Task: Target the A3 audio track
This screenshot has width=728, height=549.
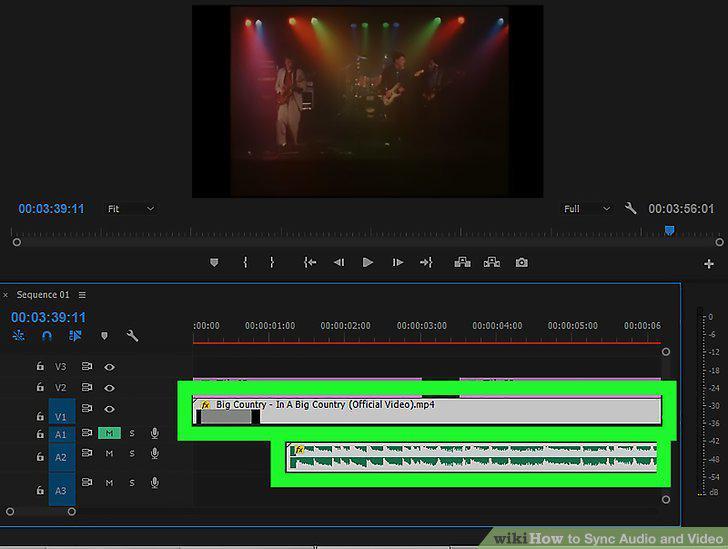Action: [x=62, y=490]
